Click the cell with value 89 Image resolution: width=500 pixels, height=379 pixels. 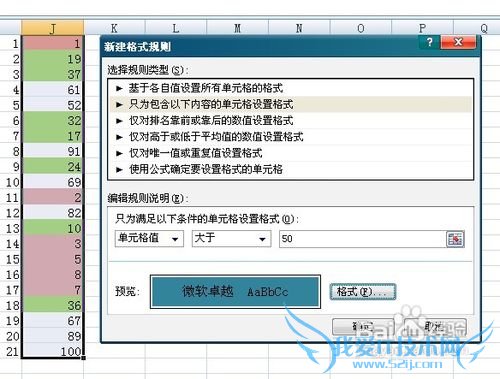53,336
